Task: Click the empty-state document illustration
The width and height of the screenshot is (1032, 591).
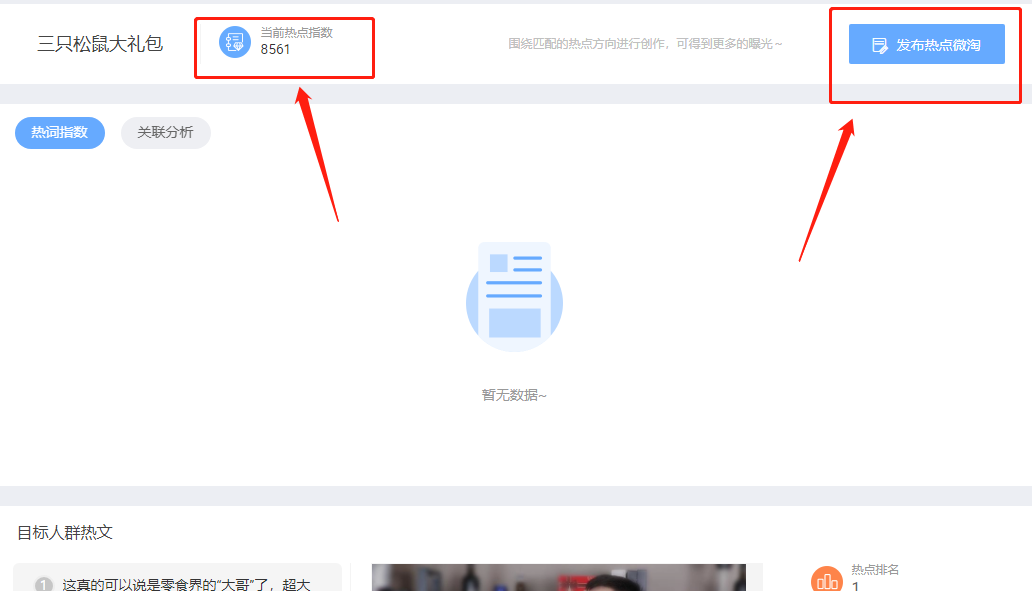Action: [x=514, y=297]
